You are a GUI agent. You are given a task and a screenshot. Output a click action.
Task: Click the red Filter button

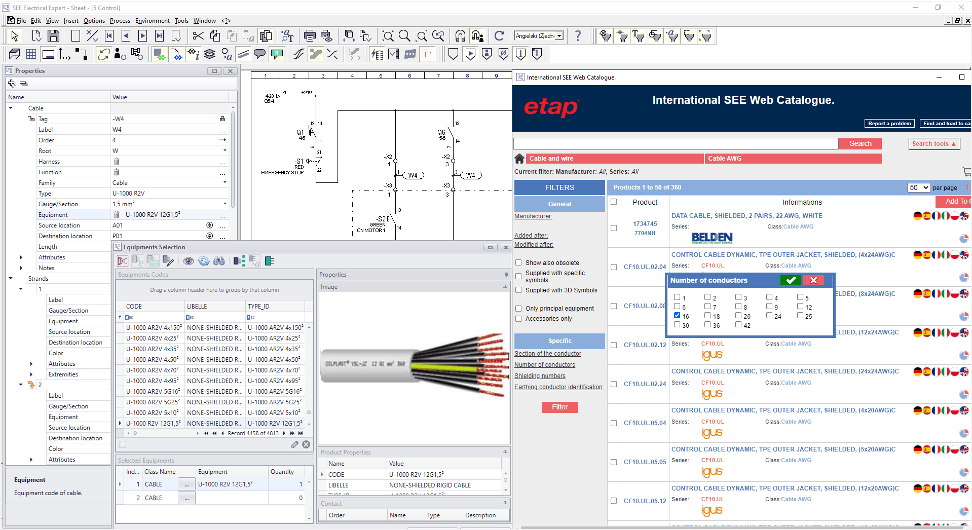pos(559,407)
